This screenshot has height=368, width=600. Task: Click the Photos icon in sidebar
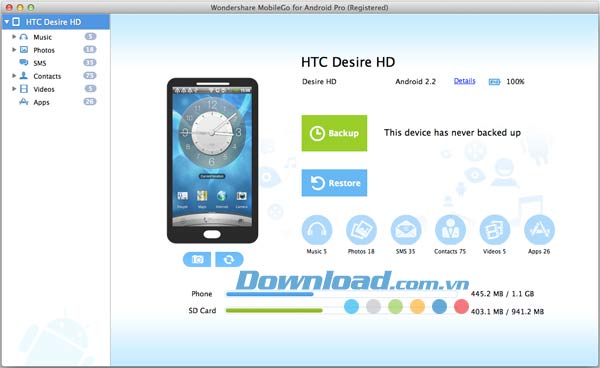tap(24, 50)
